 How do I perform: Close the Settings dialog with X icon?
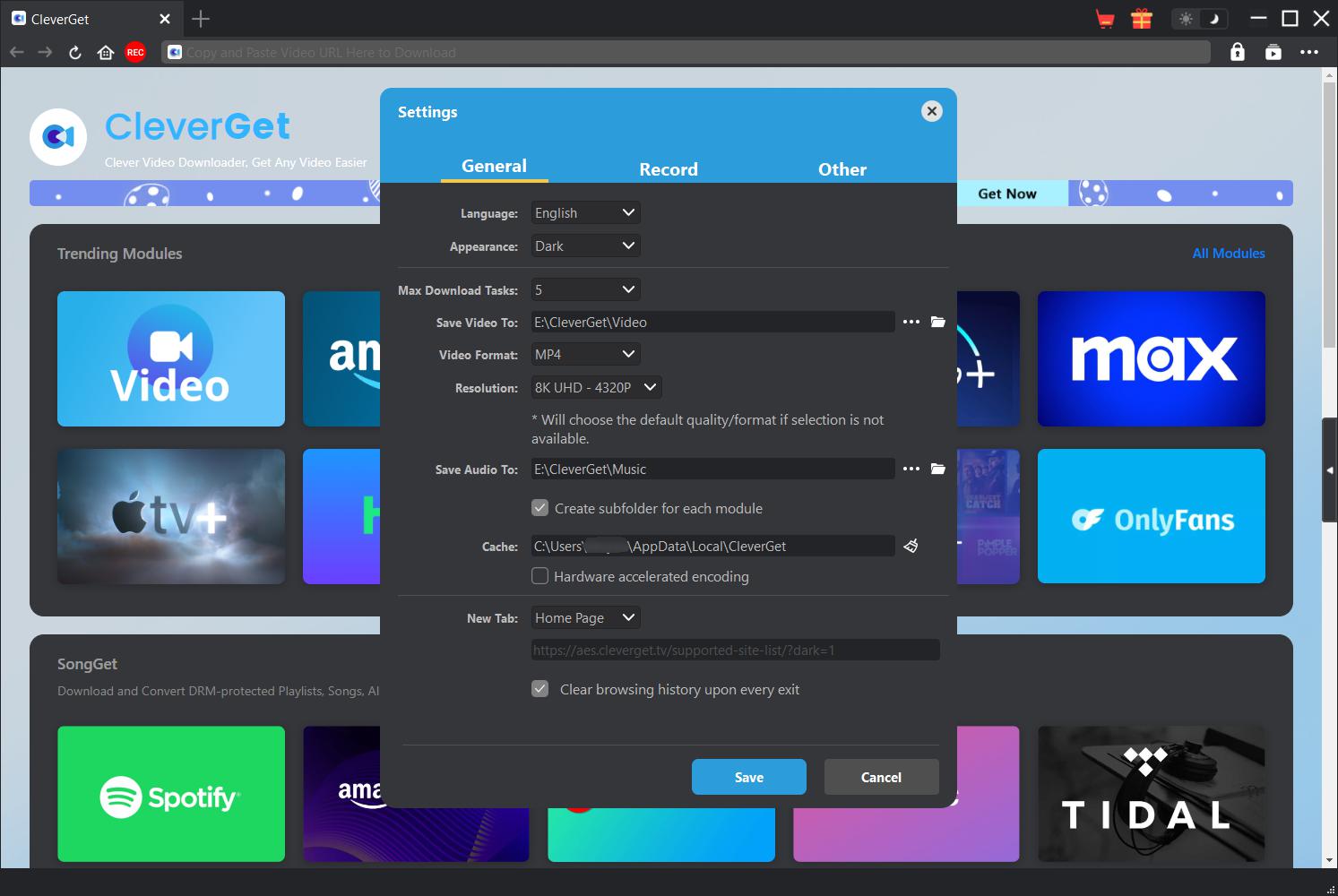tap(932, 111)
